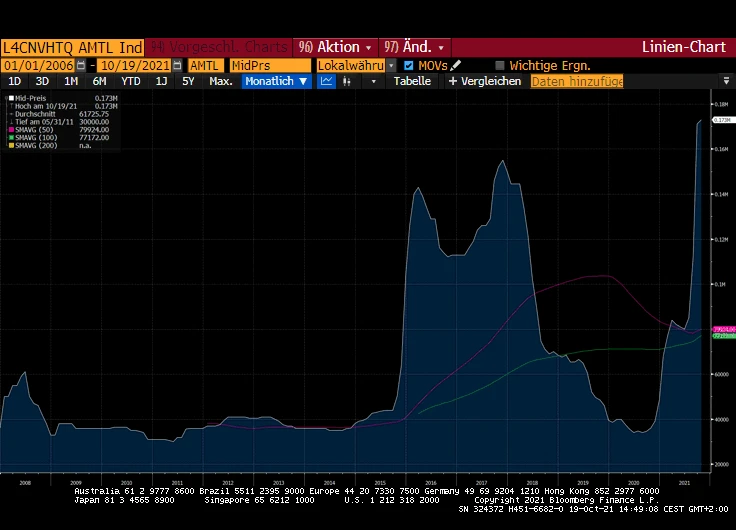Toggle the MOVs checkbox
The width and height of the screenshot is (736, 530).
point(408,65)
